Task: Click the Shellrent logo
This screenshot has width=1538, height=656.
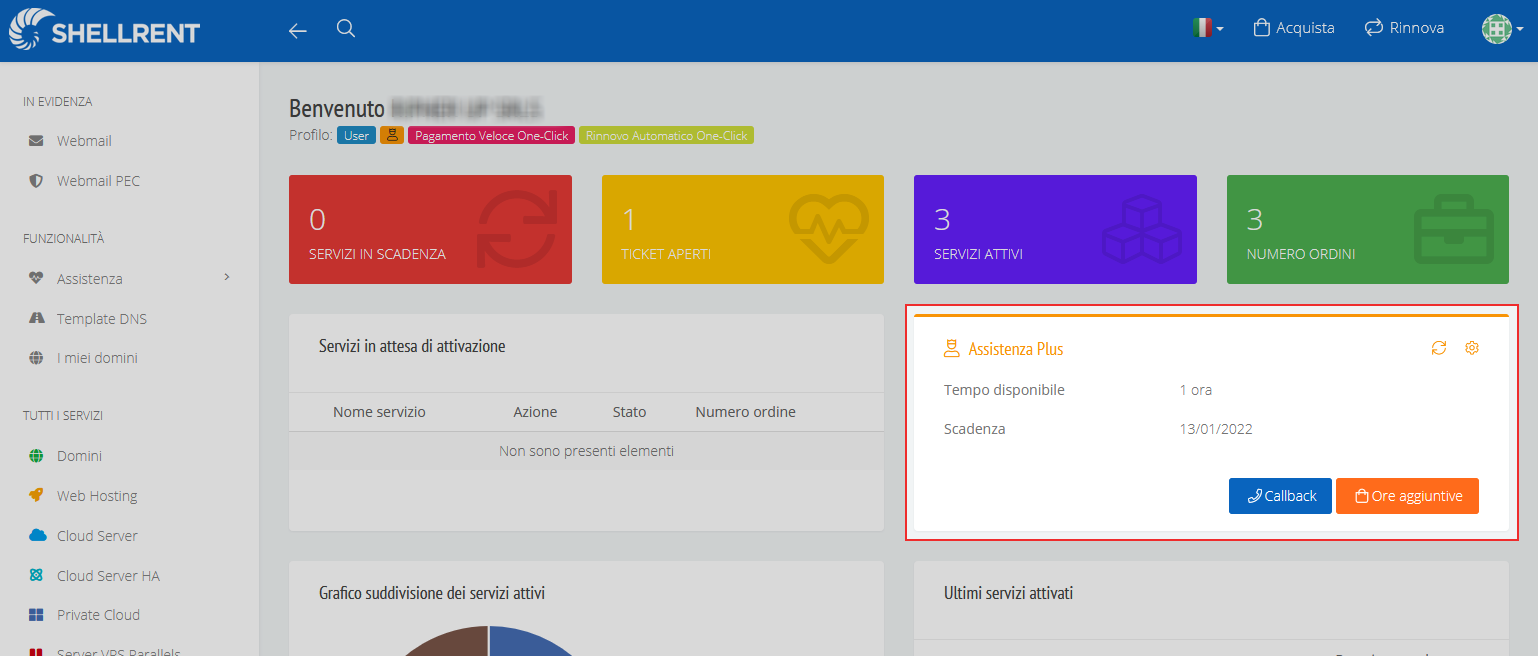Action: 104,30
